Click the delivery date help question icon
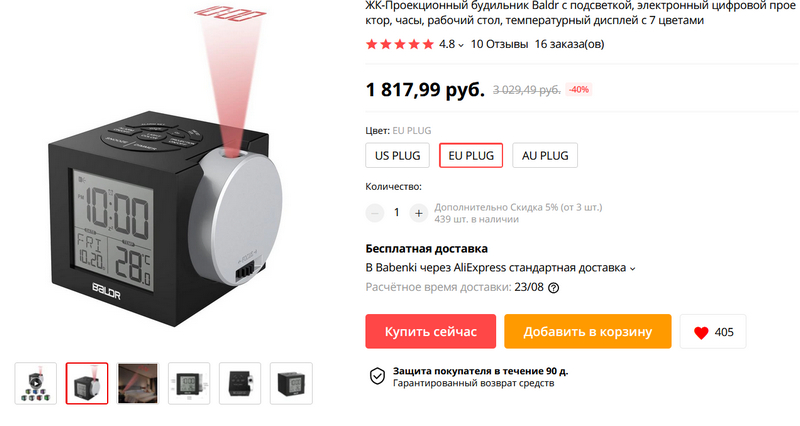800x426 pixels. (553, 288)
